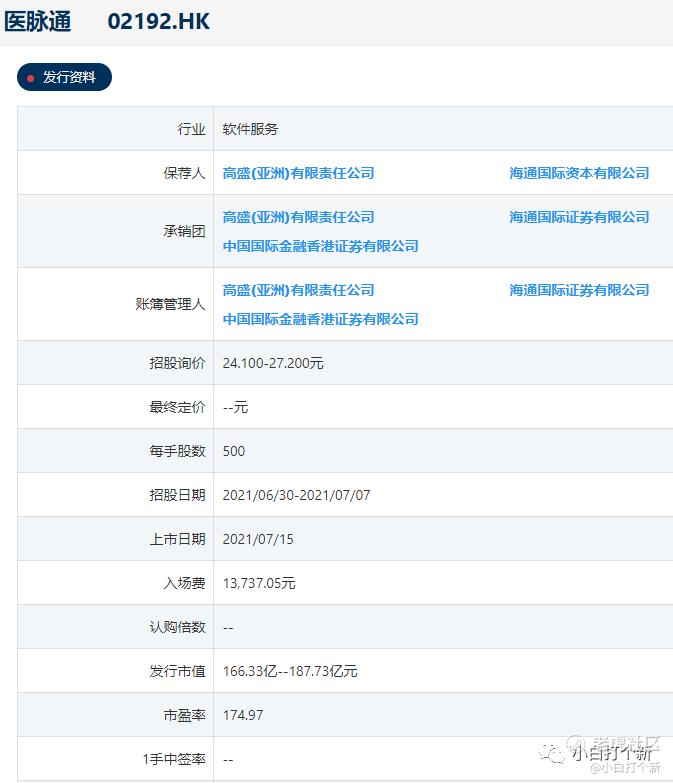This screenshot has height=783, width=673.
Task: Click the 保荐人 row label
Action: (185, 173)
